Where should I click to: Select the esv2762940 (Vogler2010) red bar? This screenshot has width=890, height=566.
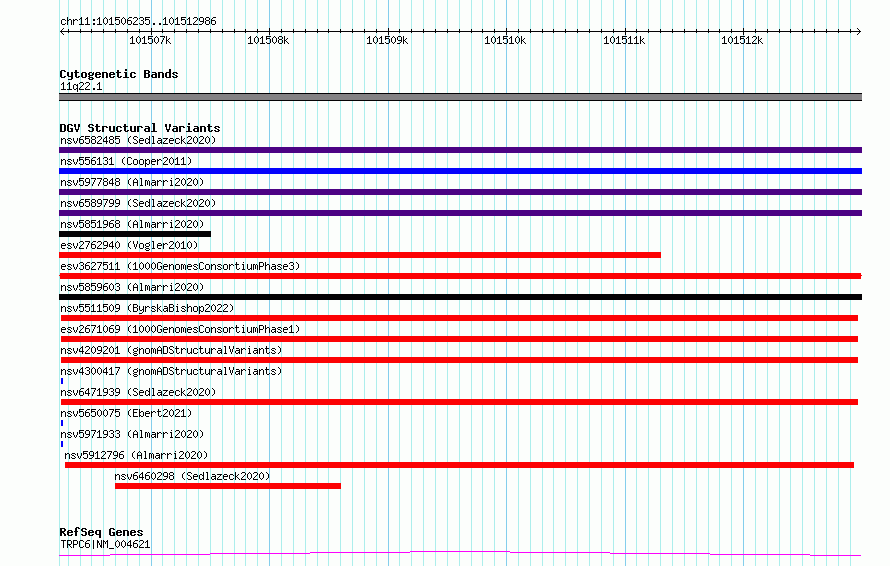(x=360, y=255)
